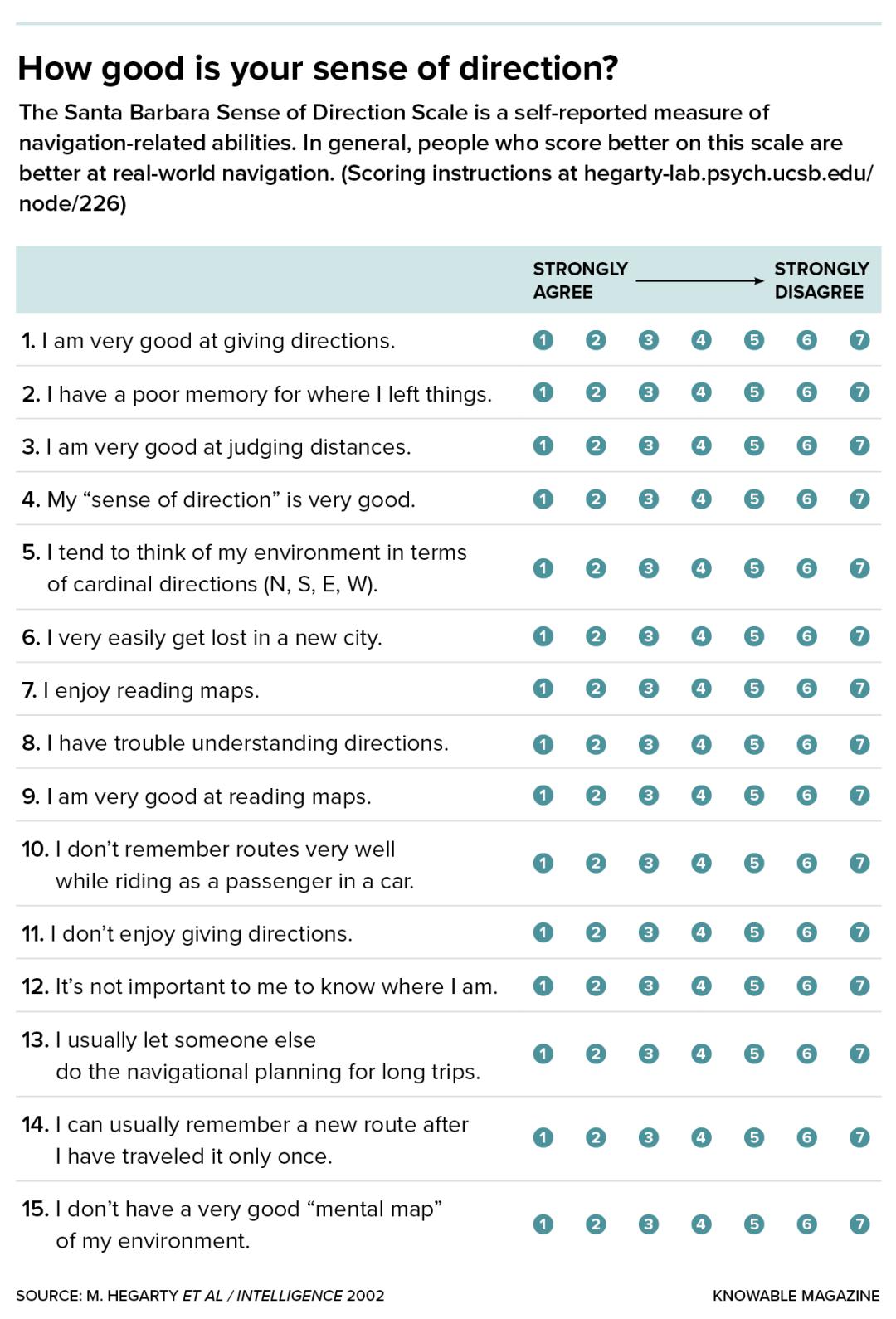This screenshot has height=1319, width=896.
Task: Open the hegarty-lab.psych.ucsb.edu scoring instructions link
Action: click(728, 173)
